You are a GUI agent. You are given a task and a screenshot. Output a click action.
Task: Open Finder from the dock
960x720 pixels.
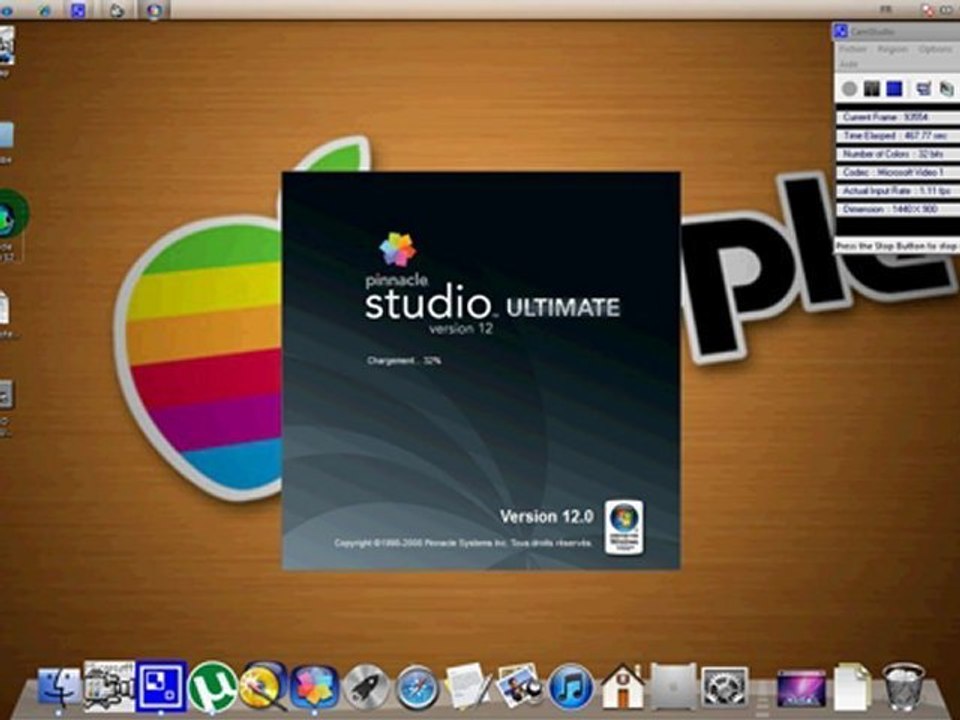(x=59, y=686)
